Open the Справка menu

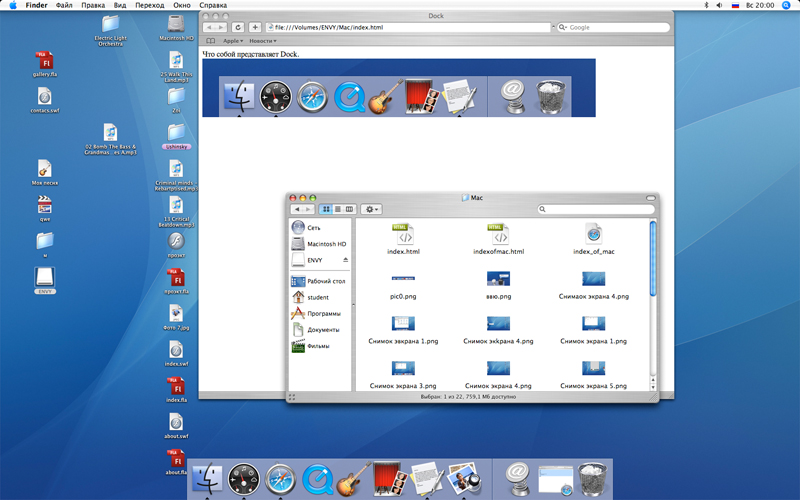point(213,5)
